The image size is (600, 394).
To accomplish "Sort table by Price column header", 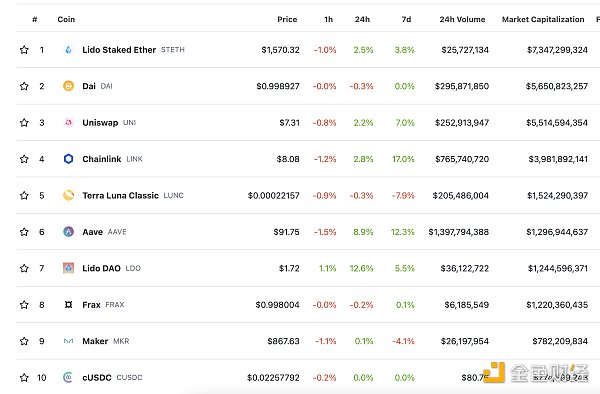I will point(287,19).
